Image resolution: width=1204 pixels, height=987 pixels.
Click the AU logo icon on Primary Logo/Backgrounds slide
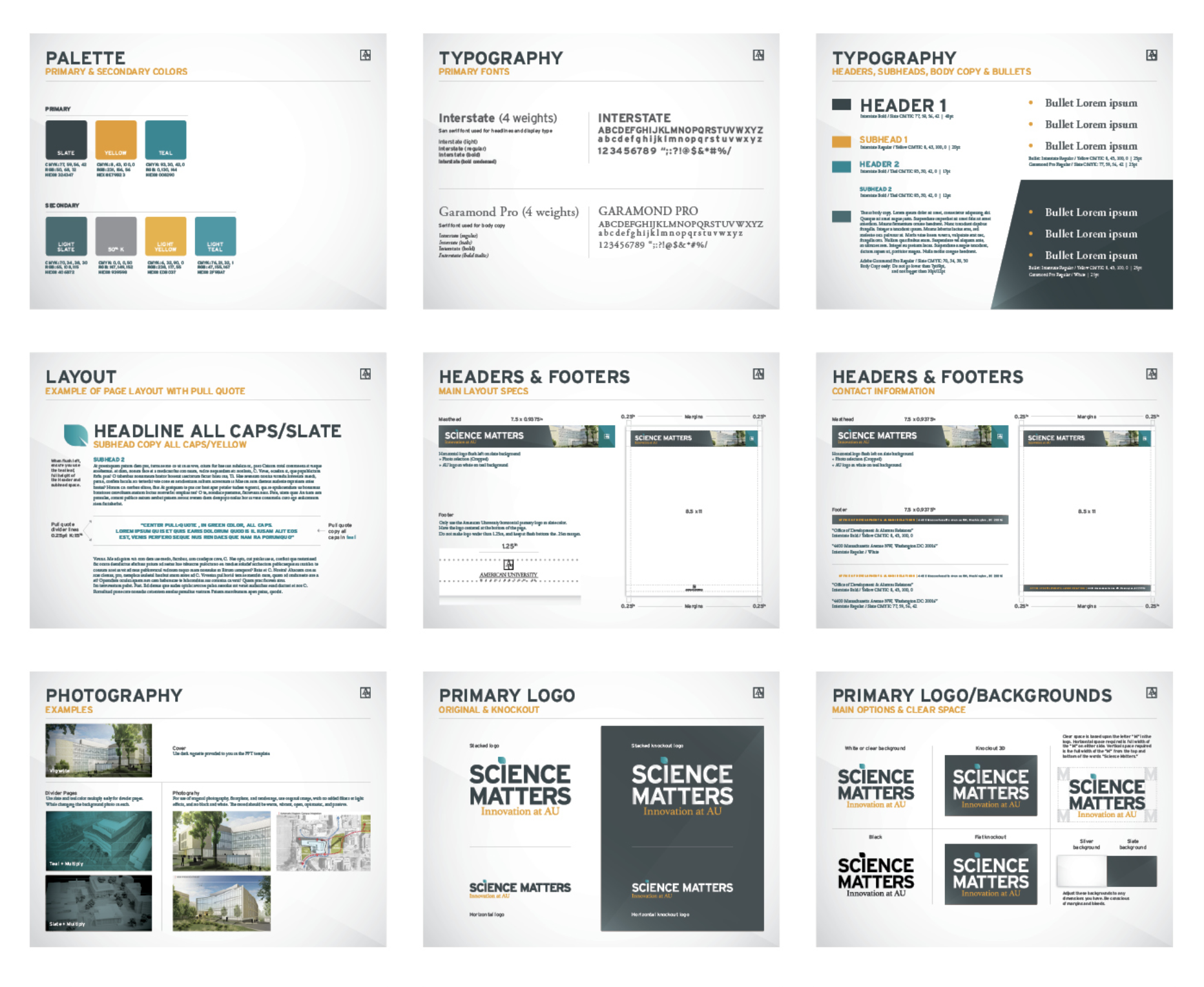(1152, 692)
